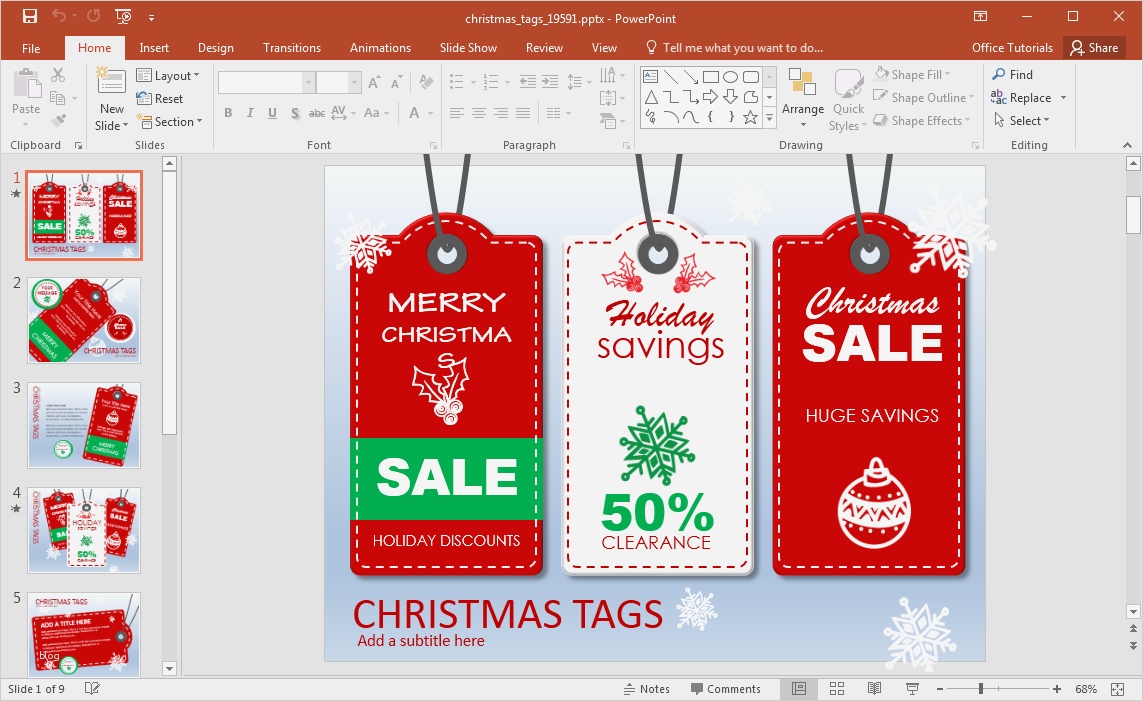Image resolution: width=1143 pixels, height=701 pixels.
Task: Toggle Align Right paragraph alignment
Action: click(501, 113)
